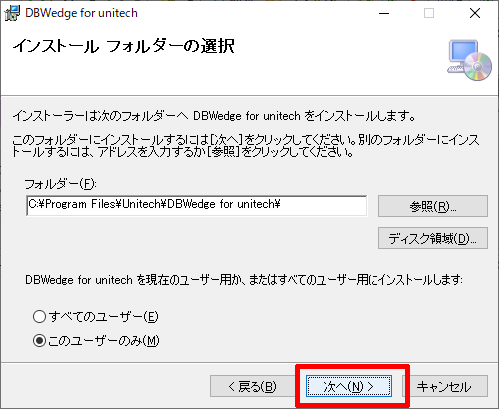
Task: Open the 参照(R) browse folder dialog
Action: pos(433,206)
